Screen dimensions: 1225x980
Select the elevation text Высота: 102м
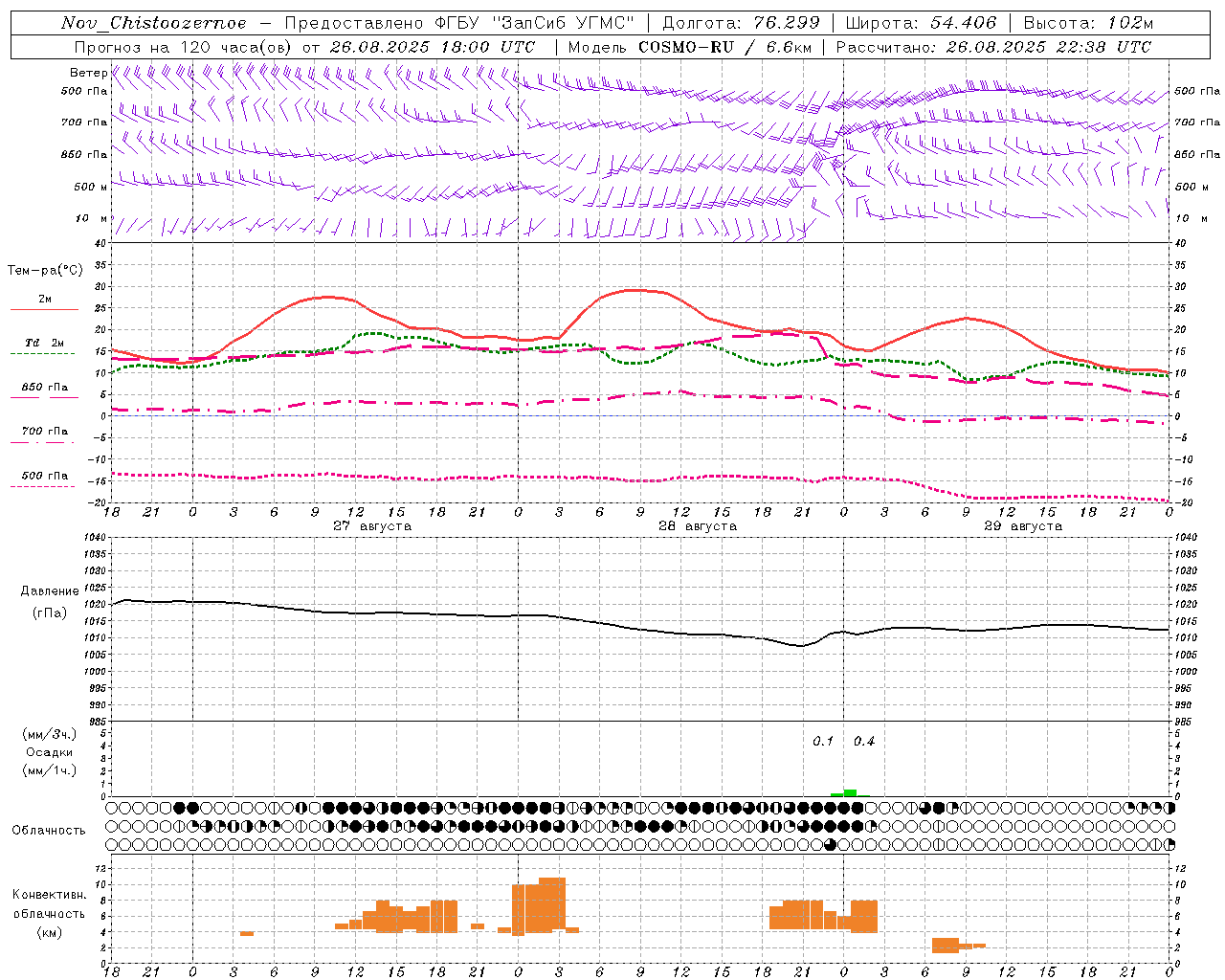pyautogui.click(x=1088, y=23)
